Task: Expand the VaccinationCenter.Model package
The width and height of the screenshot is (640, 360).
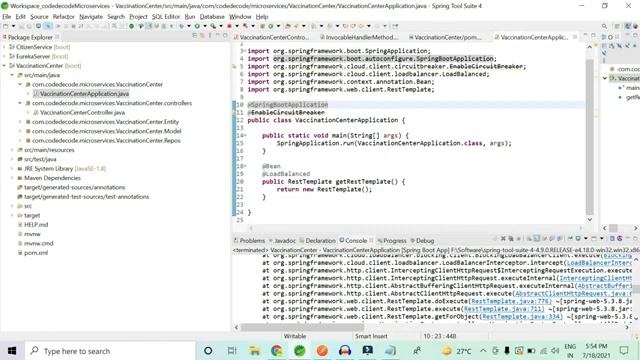Action: tap(20, 131)
